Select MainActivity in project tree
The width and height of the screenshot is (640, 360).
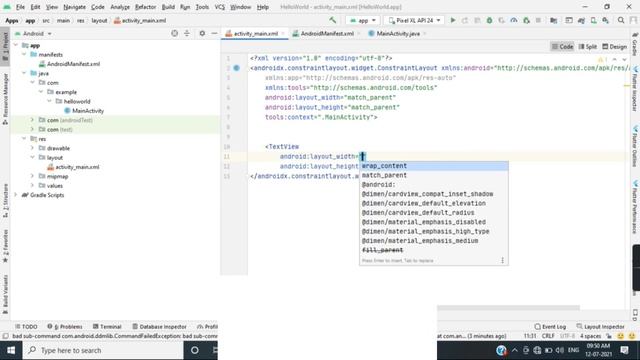(x=88, y=111)
